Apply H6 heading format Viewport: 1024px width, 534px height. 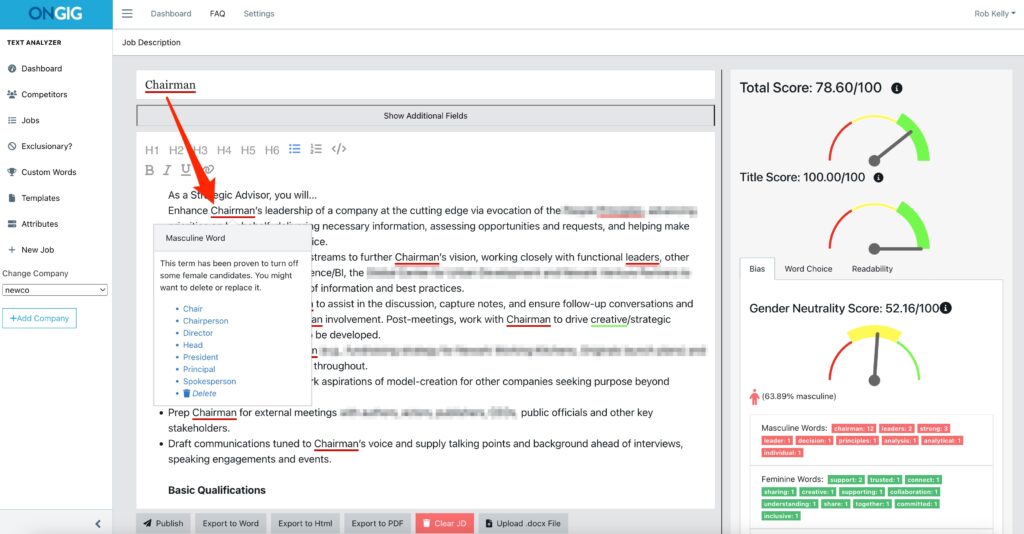tap(272, 150)
